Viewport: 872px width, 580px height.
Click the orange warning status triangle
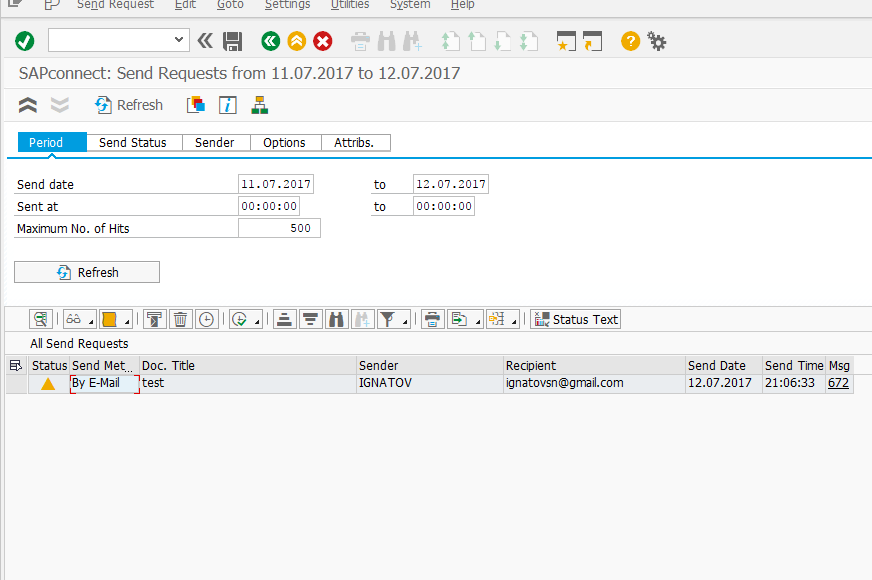(48, 383)
